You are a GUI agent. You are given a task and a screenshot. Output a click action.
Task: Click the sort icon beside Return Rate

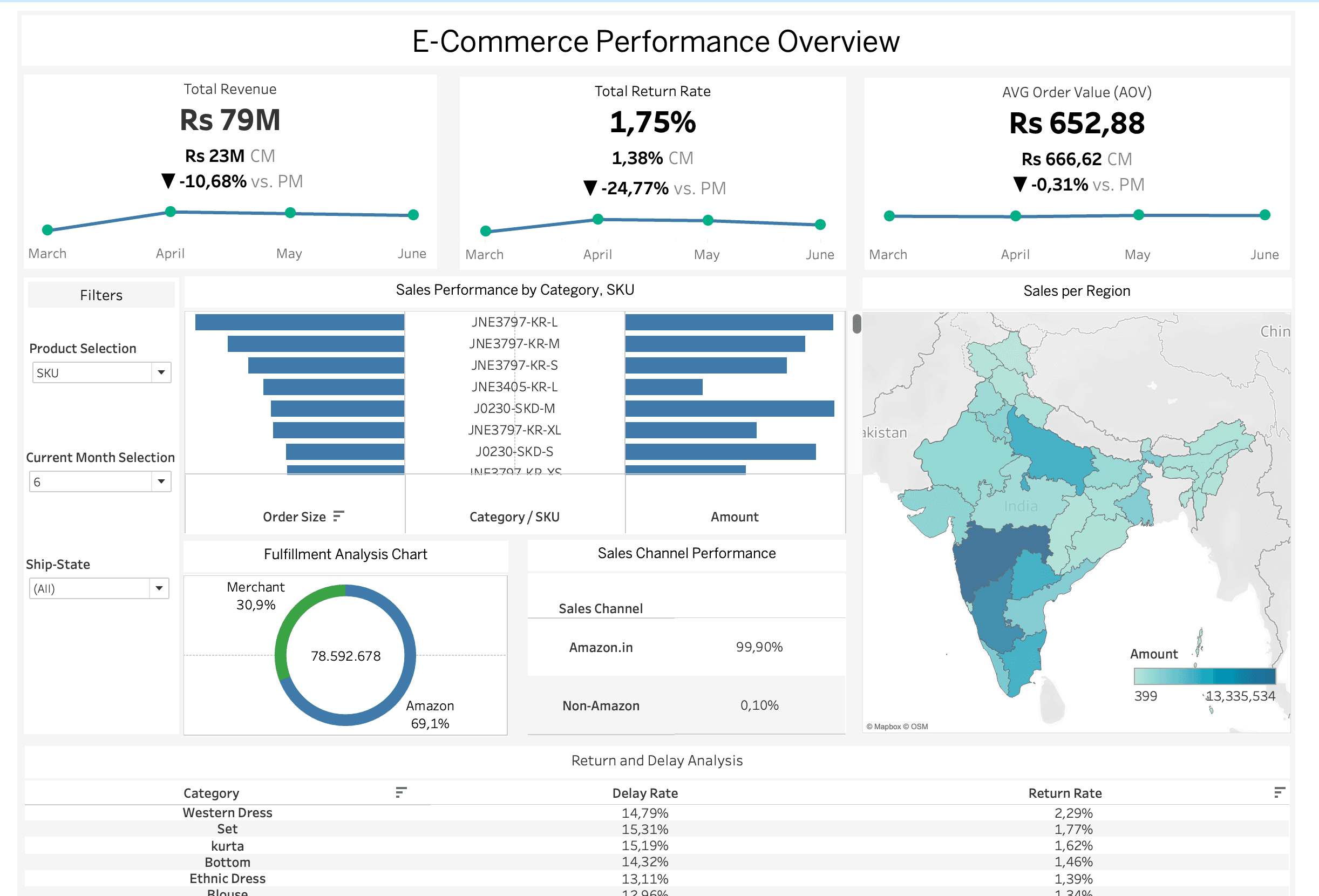1279,792
